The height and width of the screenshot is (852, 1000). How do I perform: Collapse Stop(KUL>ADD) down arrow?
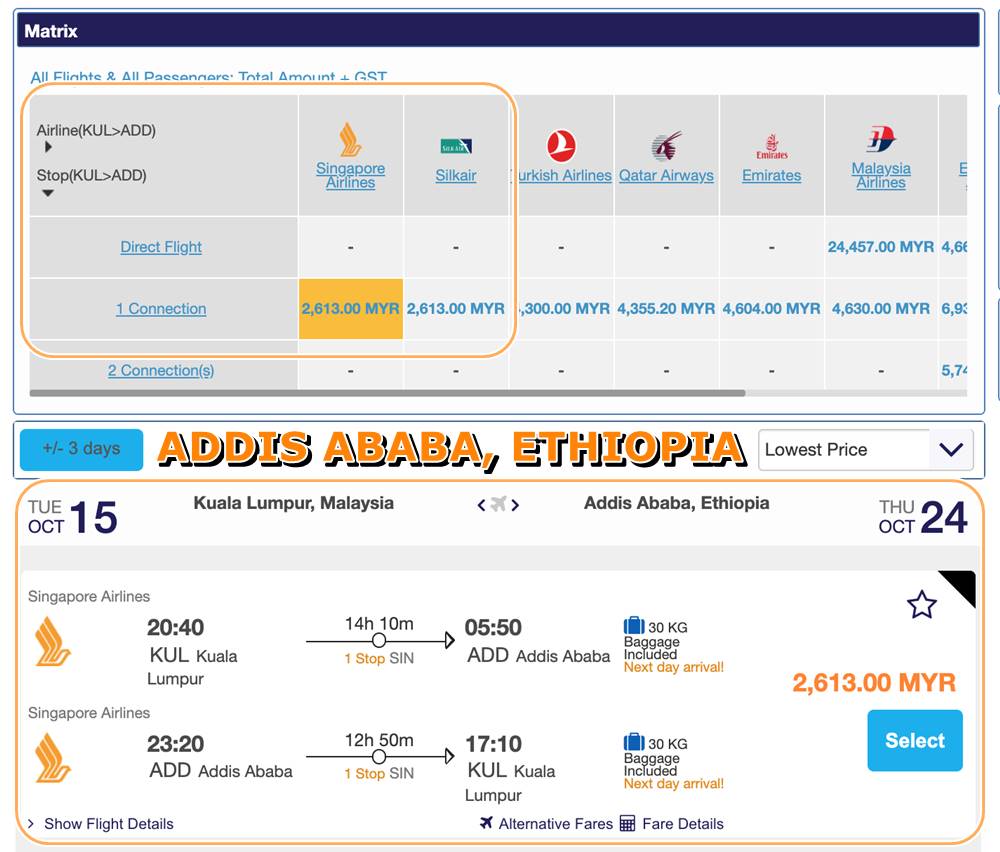point(48,193)
